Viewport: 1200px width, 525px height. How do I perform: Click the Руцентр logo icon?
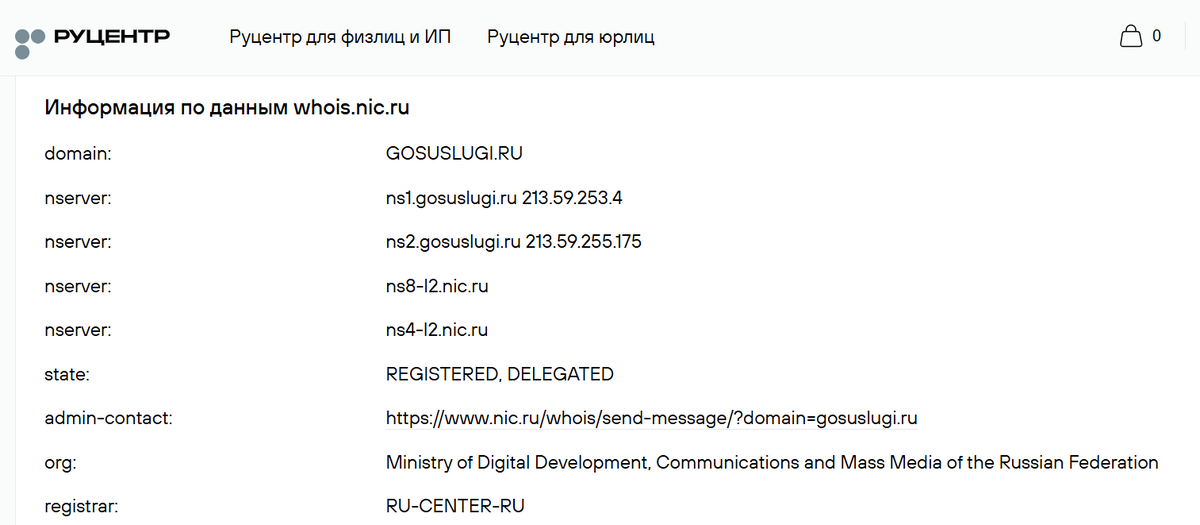click(x=30, y=40)
